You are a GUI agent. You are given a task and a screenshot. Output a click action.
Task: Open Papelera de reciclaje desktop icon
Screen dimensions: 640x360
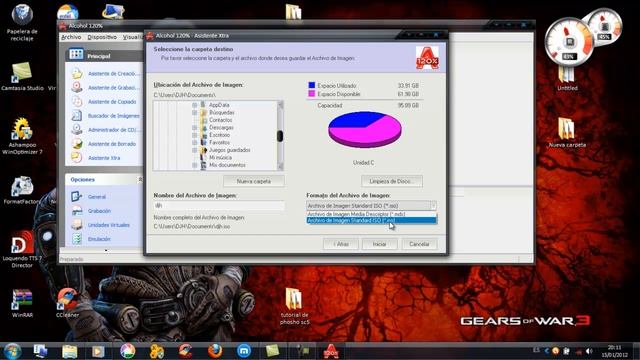click(22, 23)
